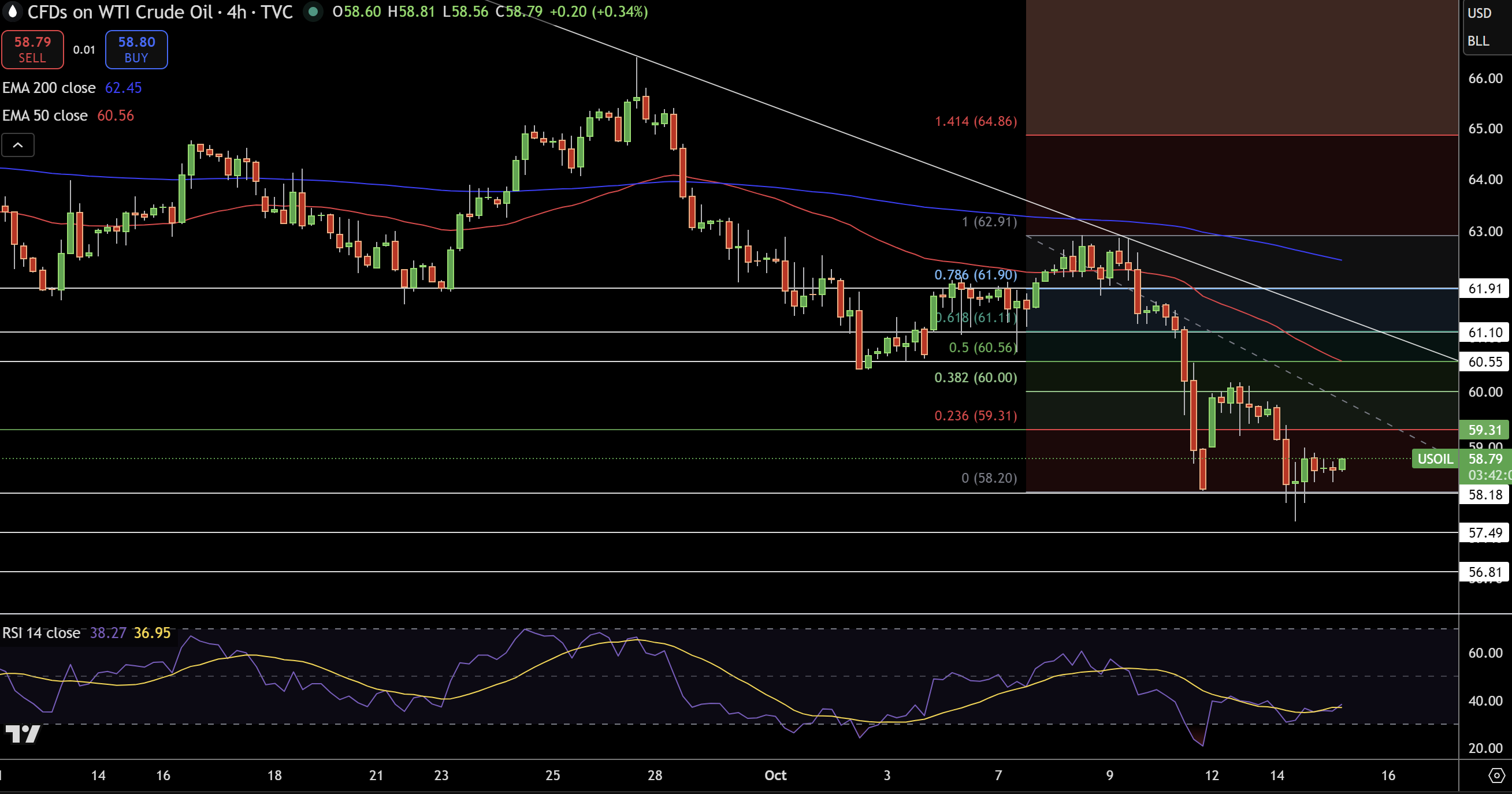The height and width of the screenshot is (794, 1512).
Task: Click the 61.91 price axis label
Action: pos(1484,289)
